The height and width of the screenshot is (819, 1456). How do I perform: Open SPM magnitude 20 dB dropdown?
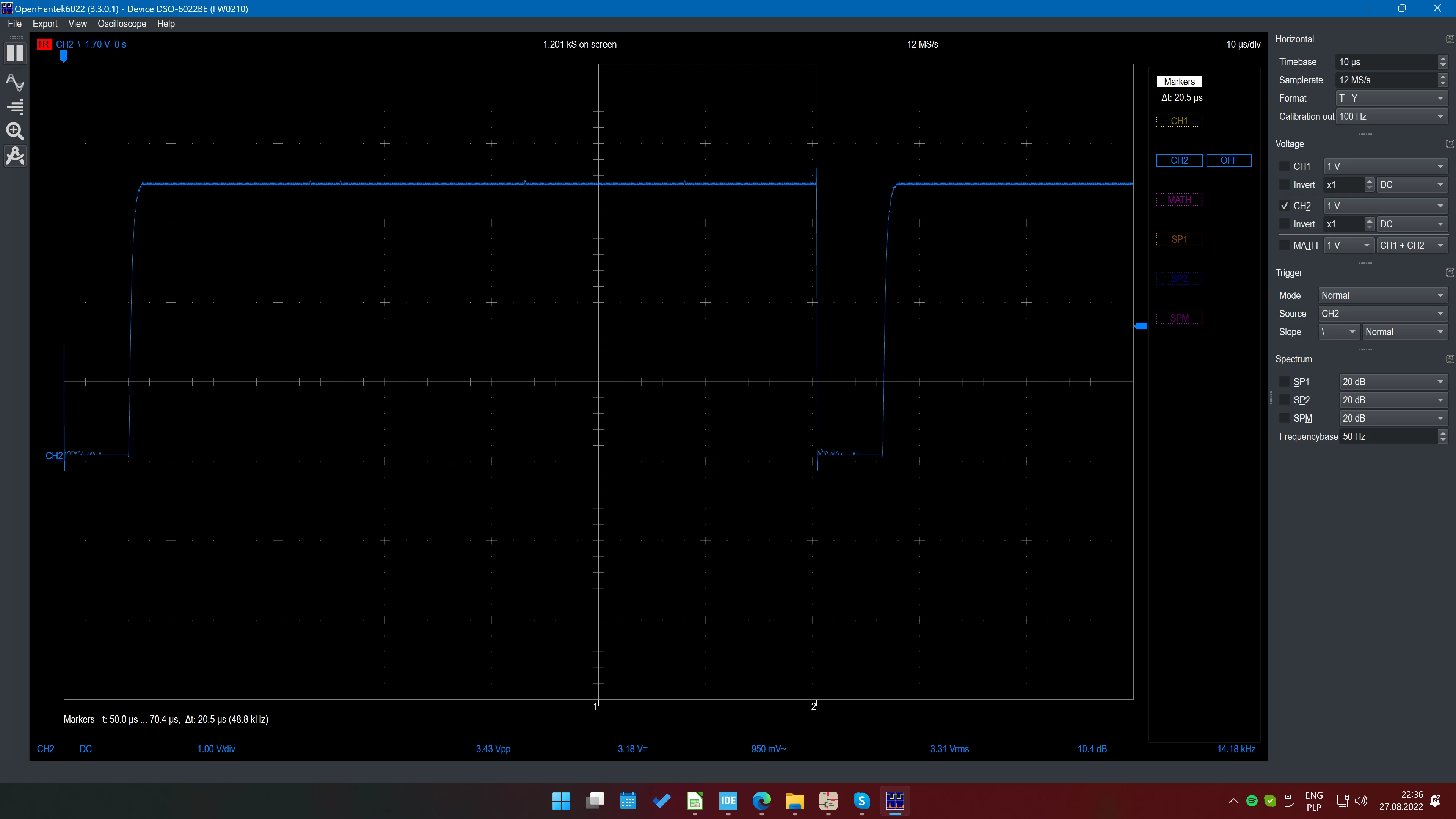point(1393,418)
